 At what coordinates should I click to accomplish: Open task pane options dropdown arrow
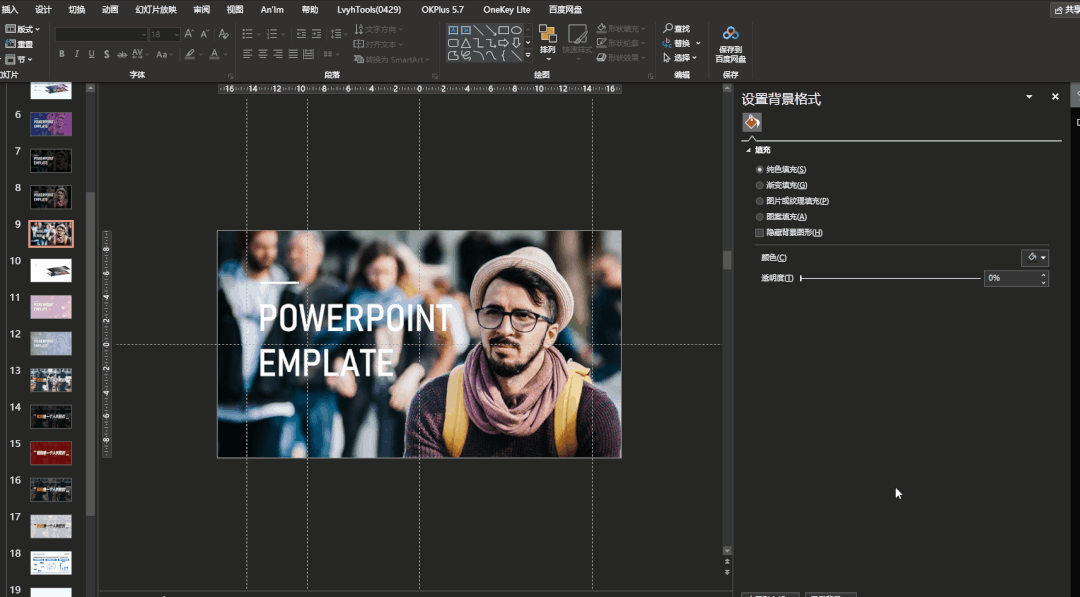(x=1029, y=97)
